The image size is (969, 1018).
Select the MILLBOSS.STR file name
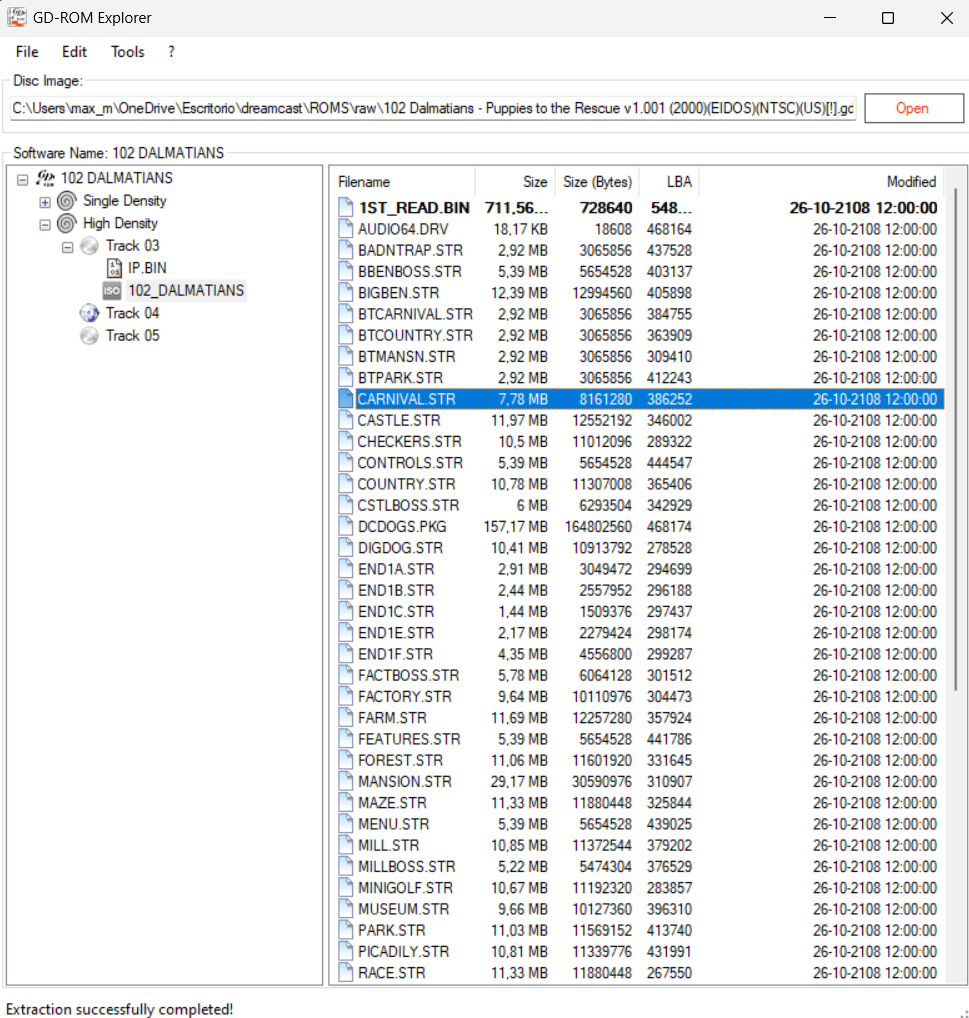coord(407,867)
